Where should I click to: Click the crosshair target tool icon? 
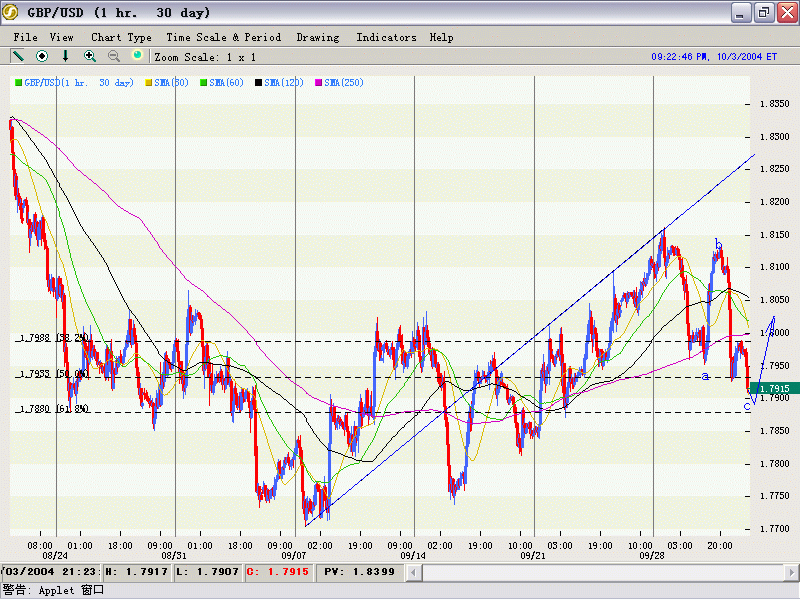tap(42, 56)
